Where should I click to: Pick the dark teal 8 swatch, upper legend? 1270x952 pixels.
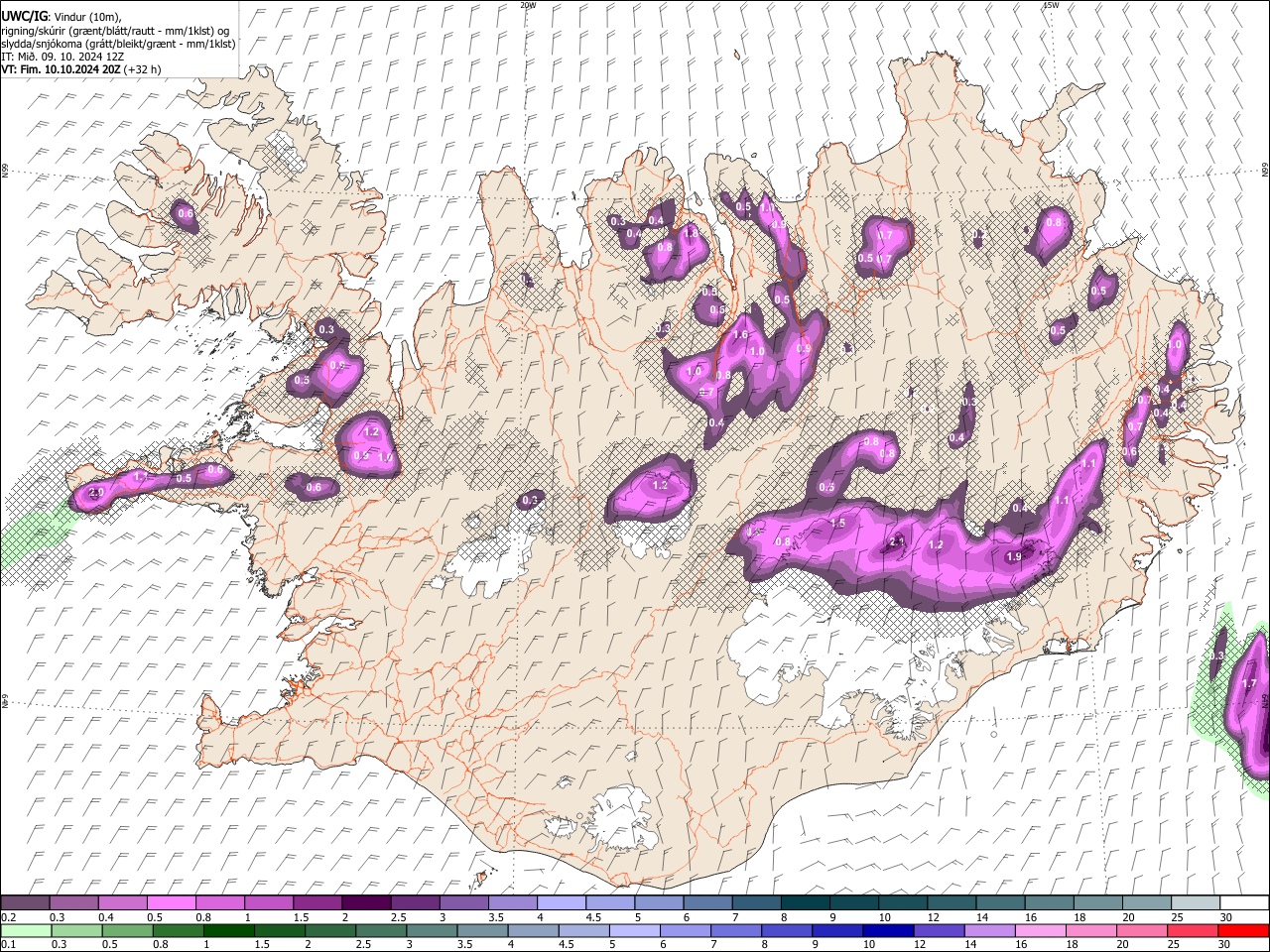(805, 902)
